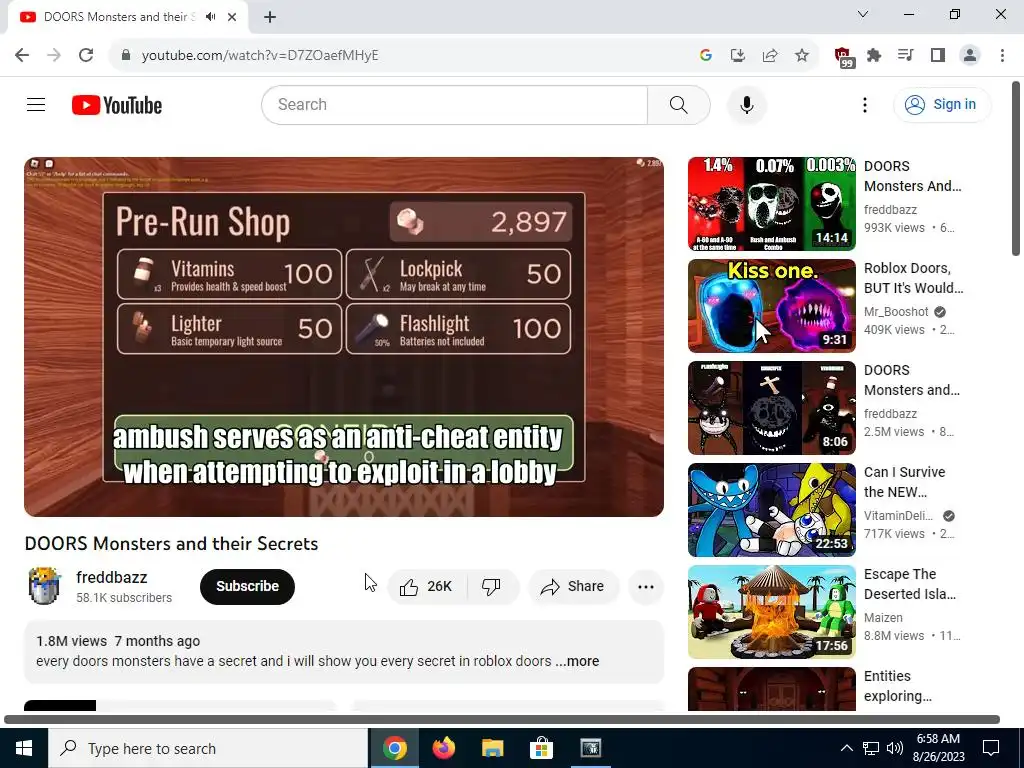Open the YouTube hamburger guide menu

pos(36,104)
